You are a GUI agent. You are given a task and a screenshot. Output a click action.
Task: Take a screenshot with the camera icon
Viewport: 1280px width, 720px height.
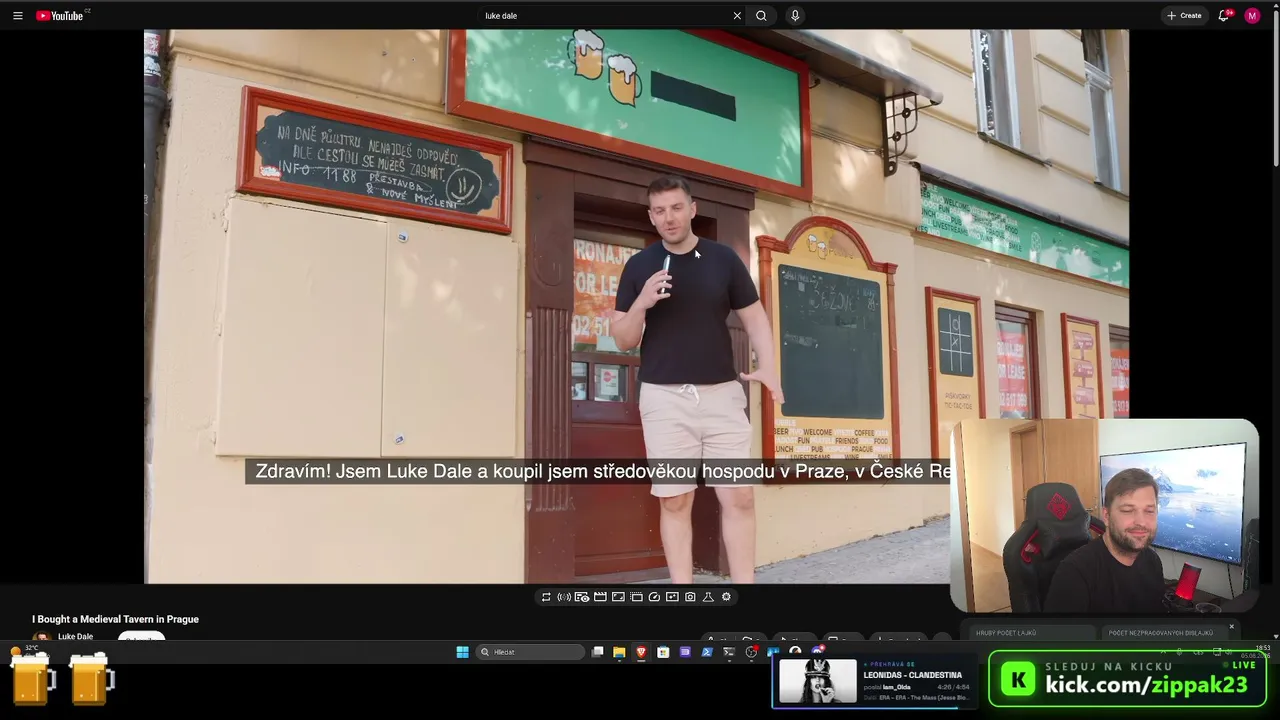[x=690, y=597]
